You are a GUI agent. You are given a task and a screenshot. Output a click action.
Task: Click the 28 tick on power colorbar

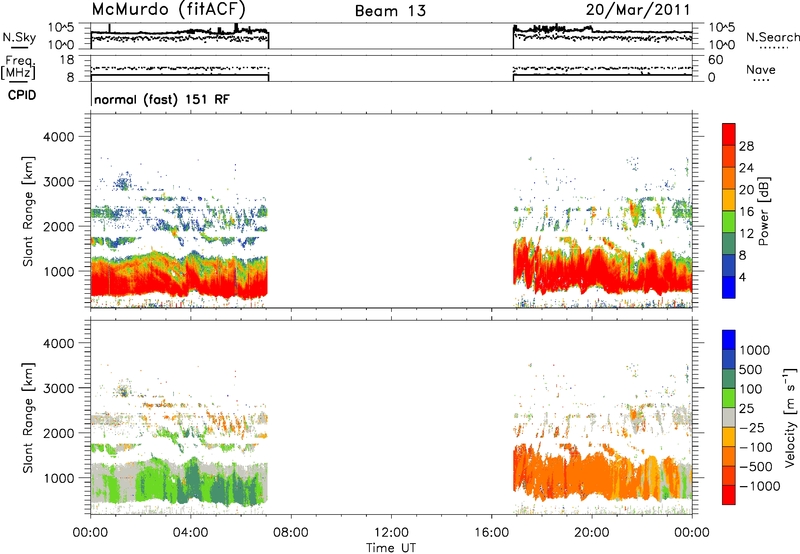point(746,146)
